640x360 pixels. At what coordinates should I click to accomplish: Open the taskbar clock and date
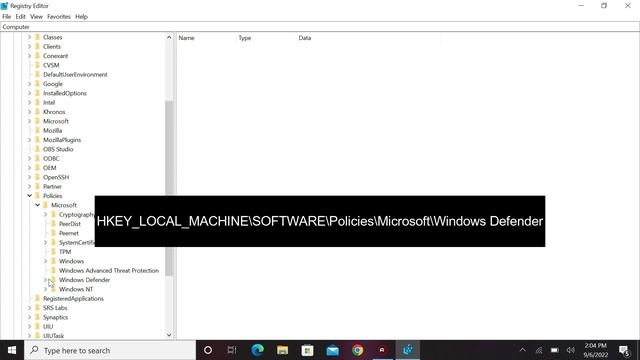click(x=596, y=350)
